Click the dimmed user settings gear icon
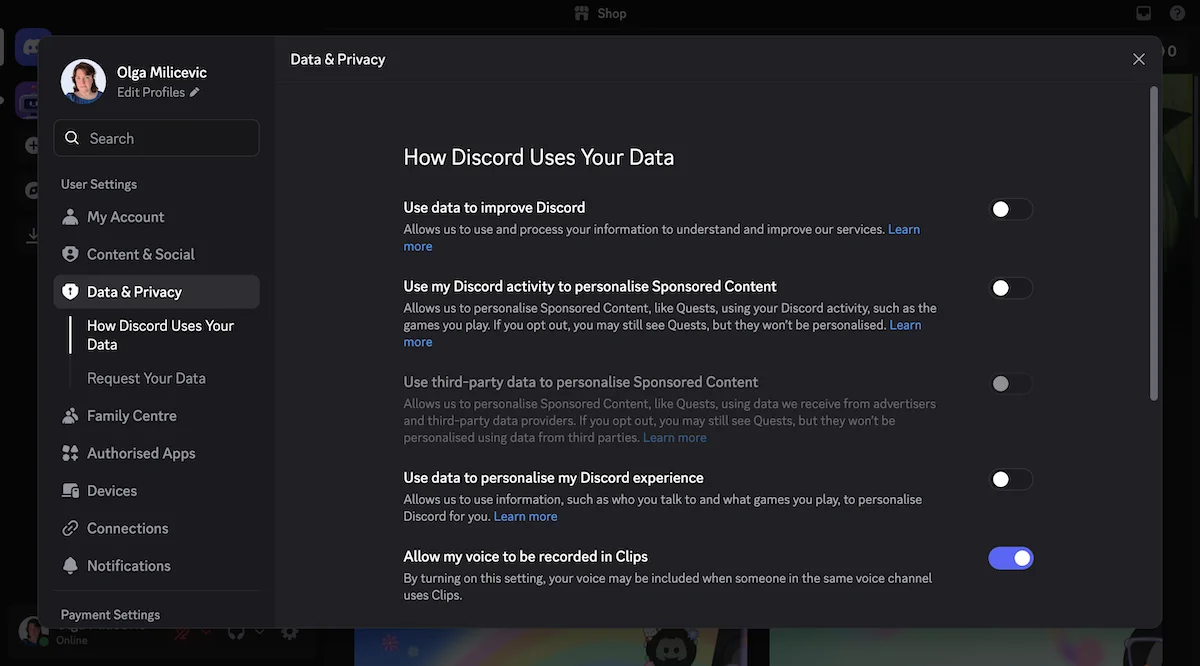 (x=289, y=632)
